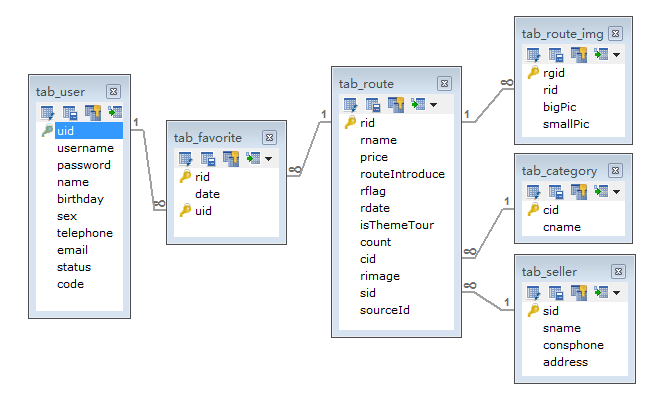Select the email column in tab_user

pos(72,250)
